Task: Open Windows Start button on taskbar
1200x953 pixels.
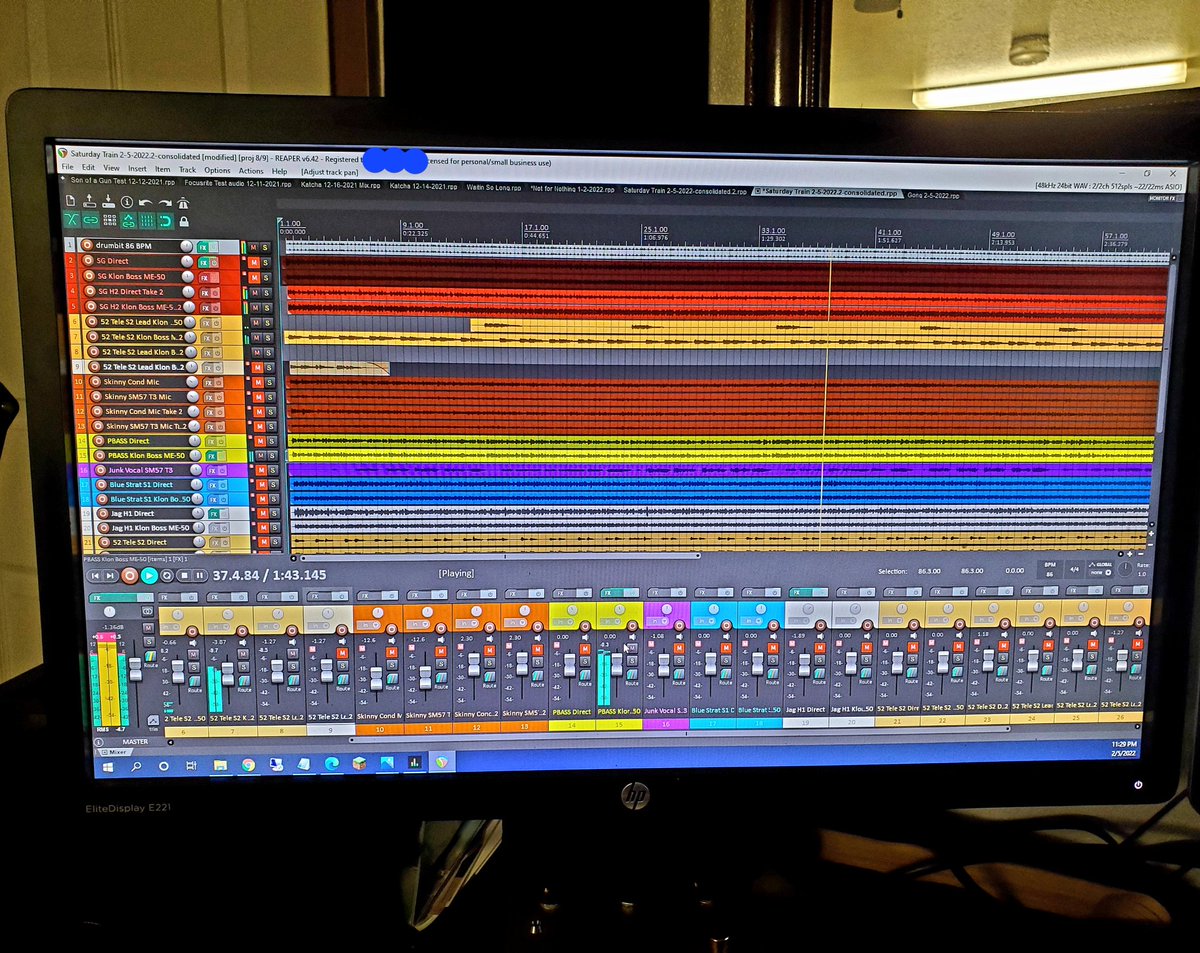Action: (x=108, y=765)
